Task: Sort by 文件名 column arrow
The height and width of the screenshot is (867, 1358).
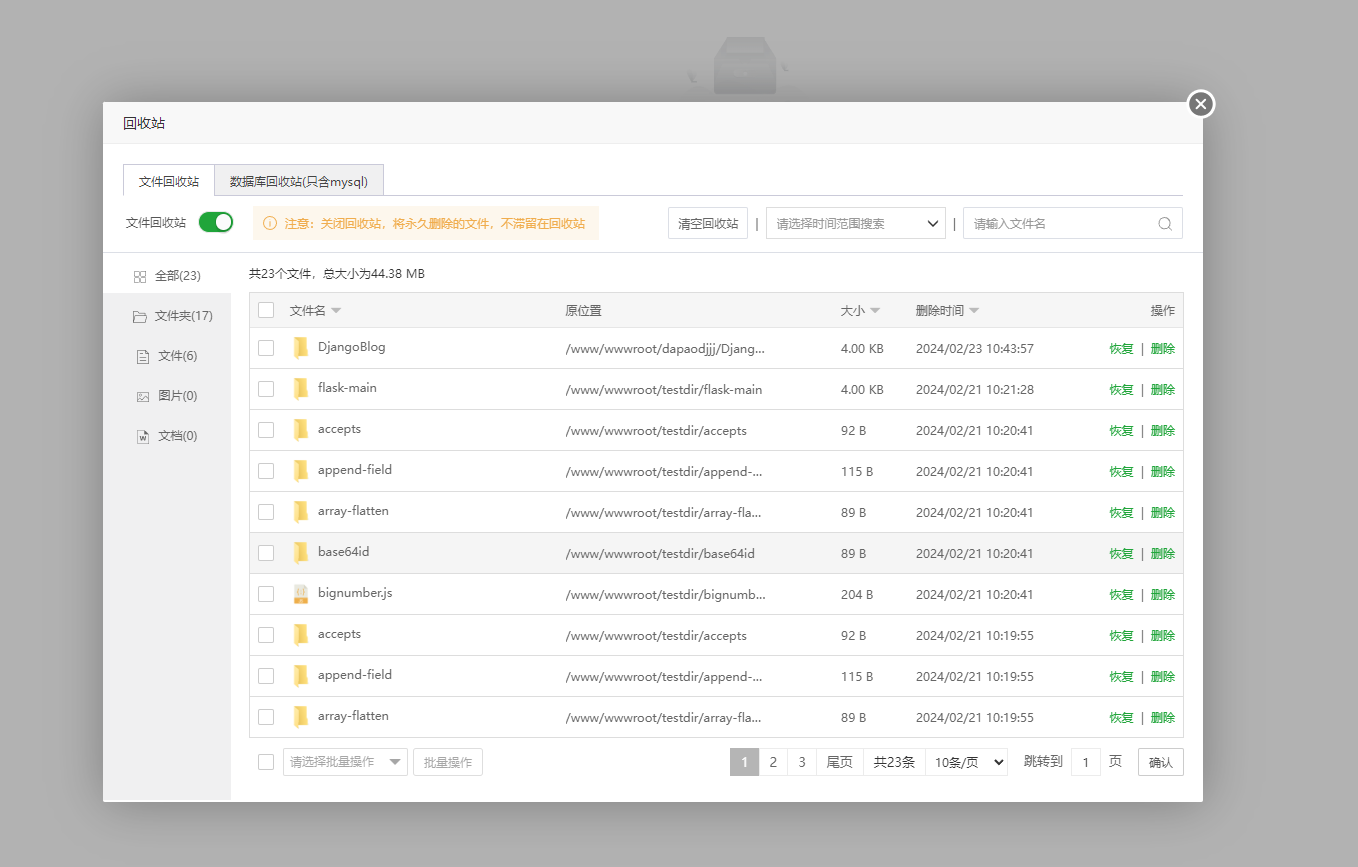Action: point(336,311)
